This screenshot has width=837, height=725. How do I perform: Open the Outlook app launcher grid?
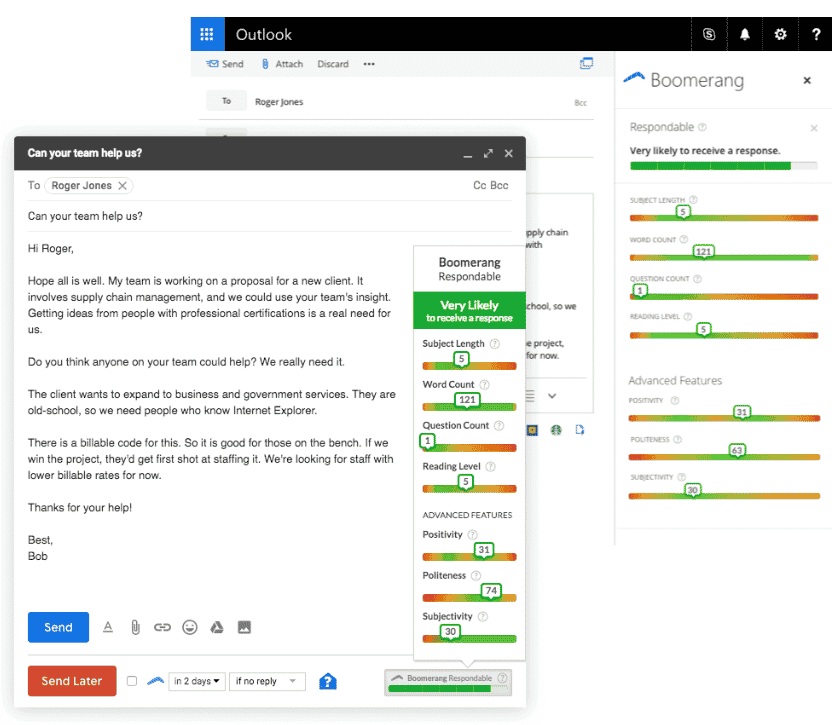pyautogui.click(x=207, y=34)
